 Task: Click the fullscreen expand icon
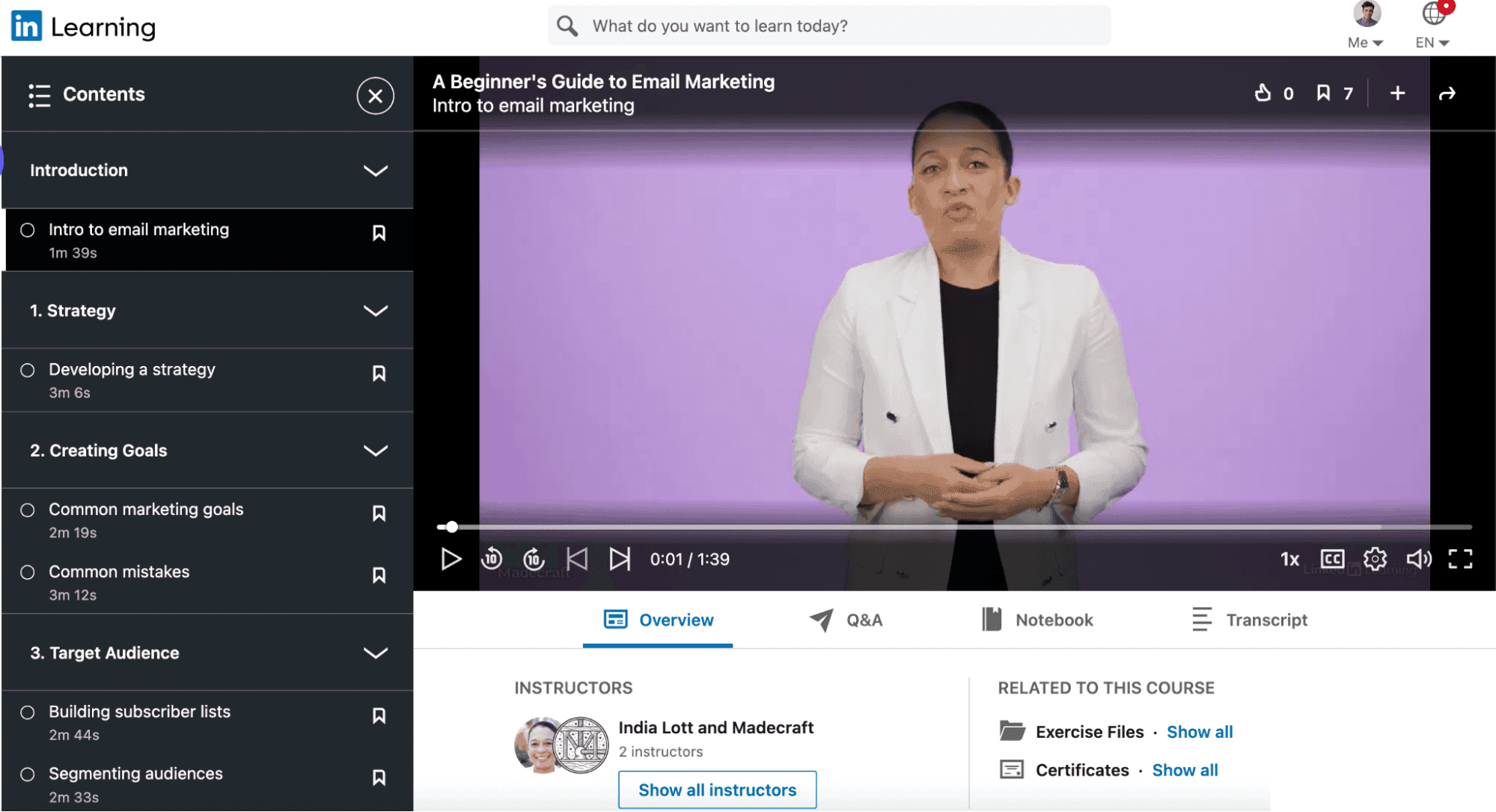(1461, 559)
